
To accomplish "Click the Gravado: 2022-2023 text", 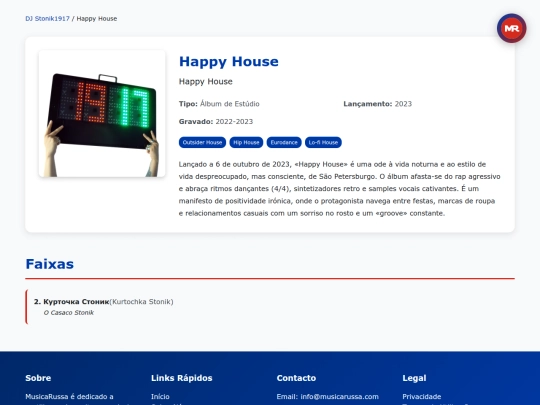I will (x=216, y=122).
